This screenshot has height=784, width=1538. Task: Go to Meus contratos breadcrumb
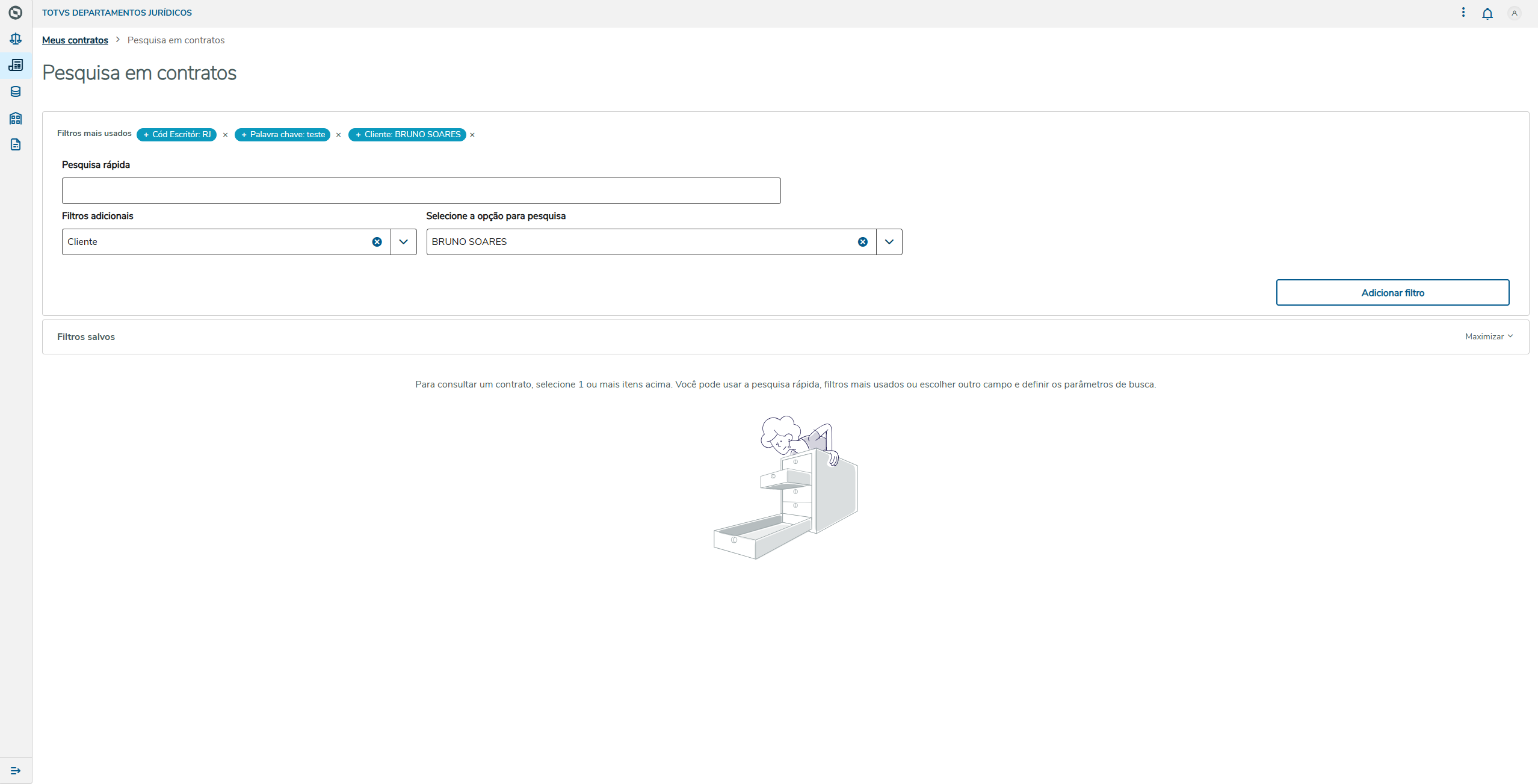click(x=75, y=40)
